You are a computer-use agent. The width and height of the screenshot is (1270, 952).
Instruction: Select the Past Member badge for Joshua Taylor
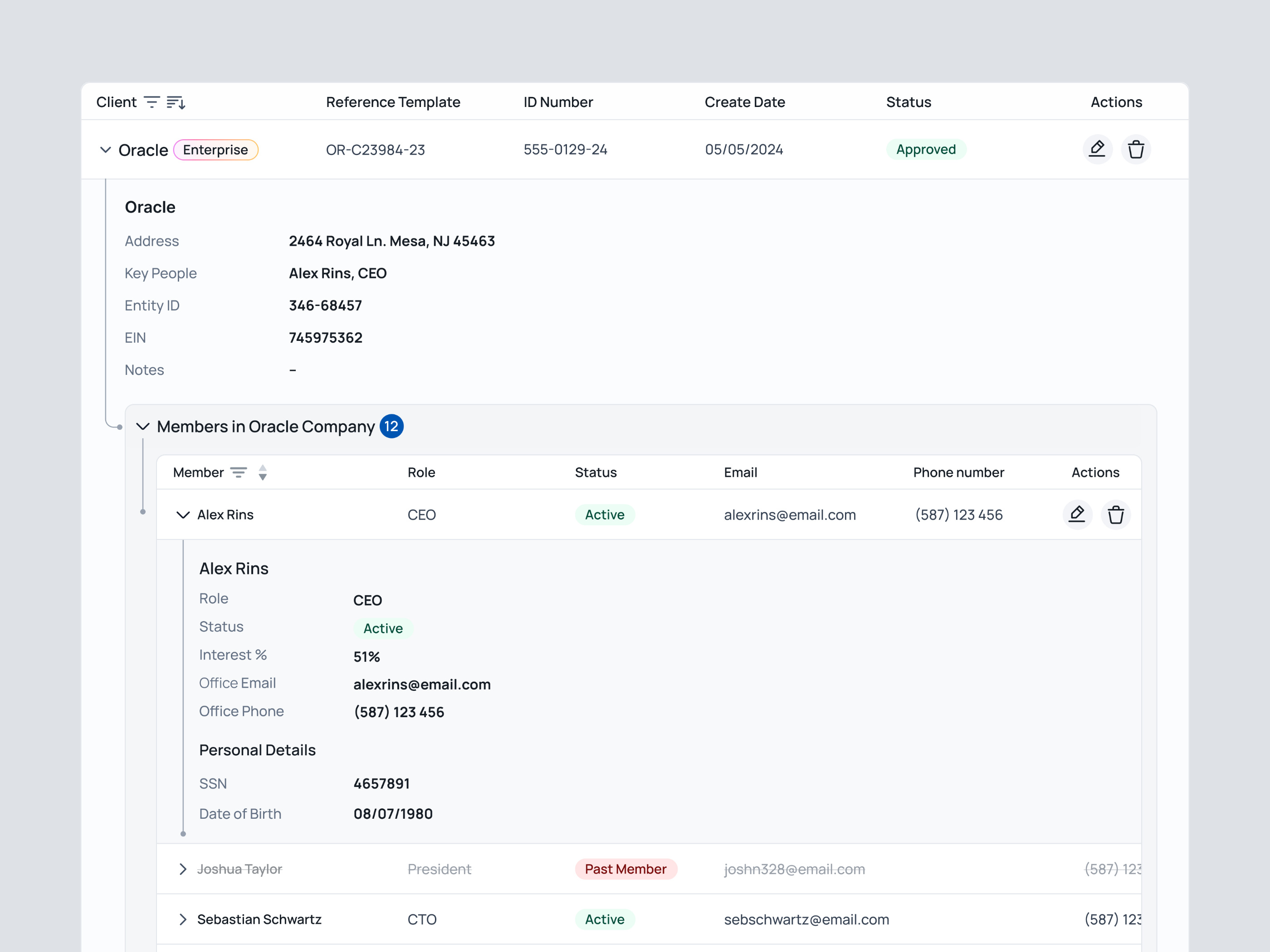pyautogui.click(x=626, y=869)
